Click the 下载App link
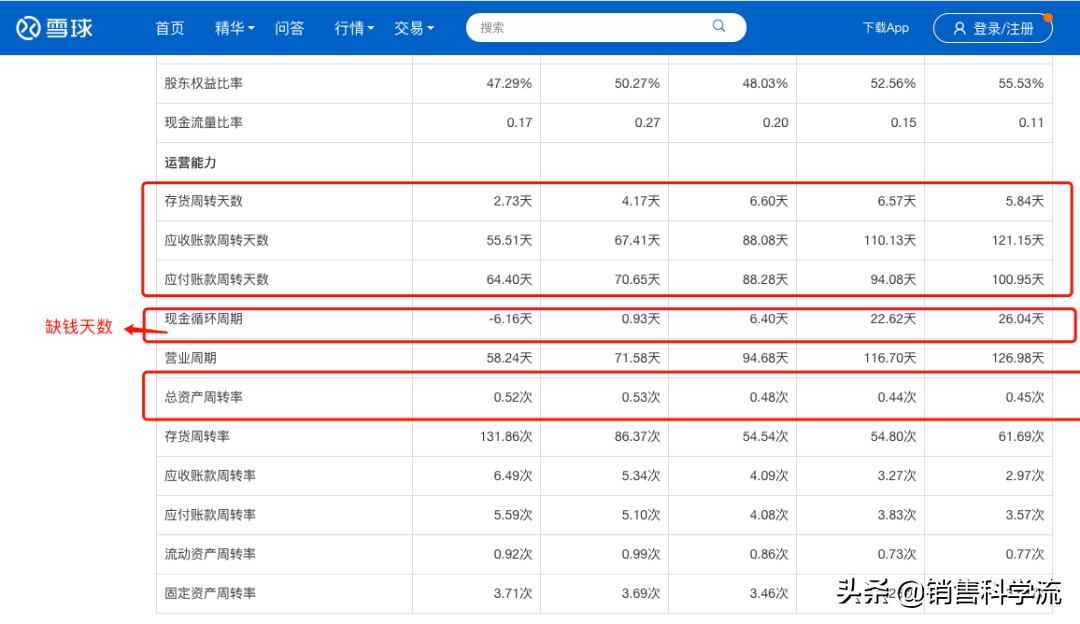1080x624 pixels. click(885, 28)
